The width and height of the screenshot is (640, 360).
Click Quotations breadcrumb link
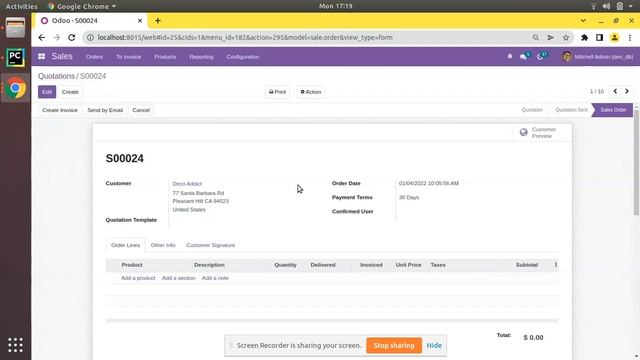point(56,76)
